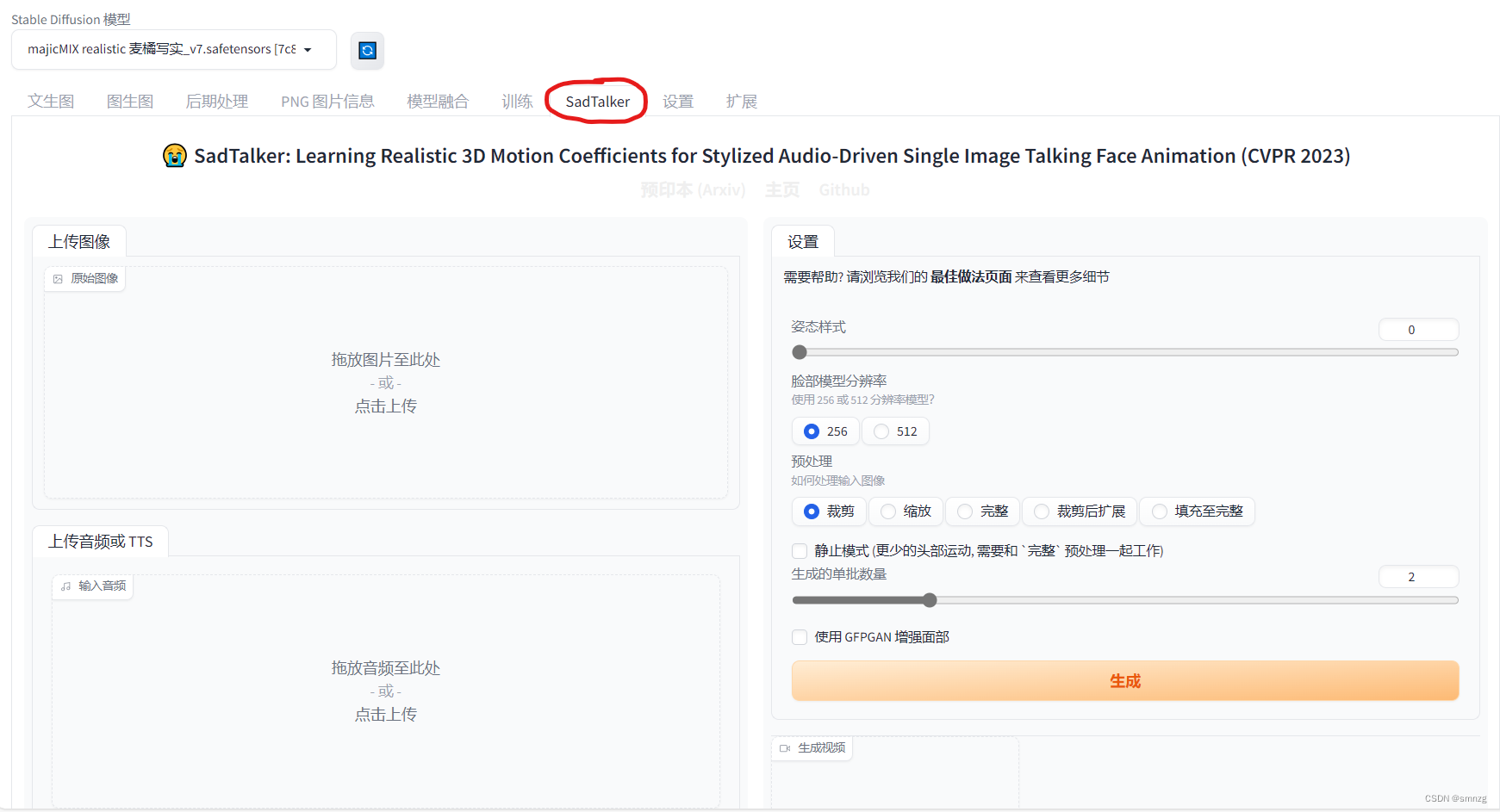
Task: Select 256 face model resolution
Action: pos(825,431)
